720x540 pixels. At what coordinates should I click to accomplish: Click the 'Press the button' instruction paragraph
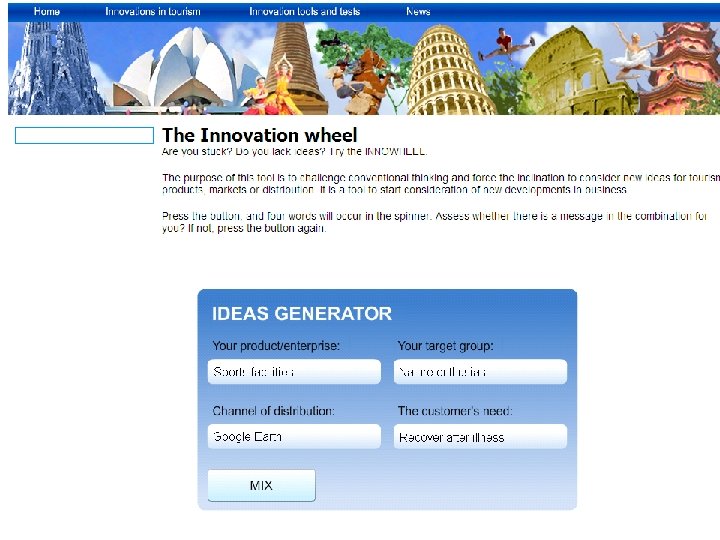434,222
